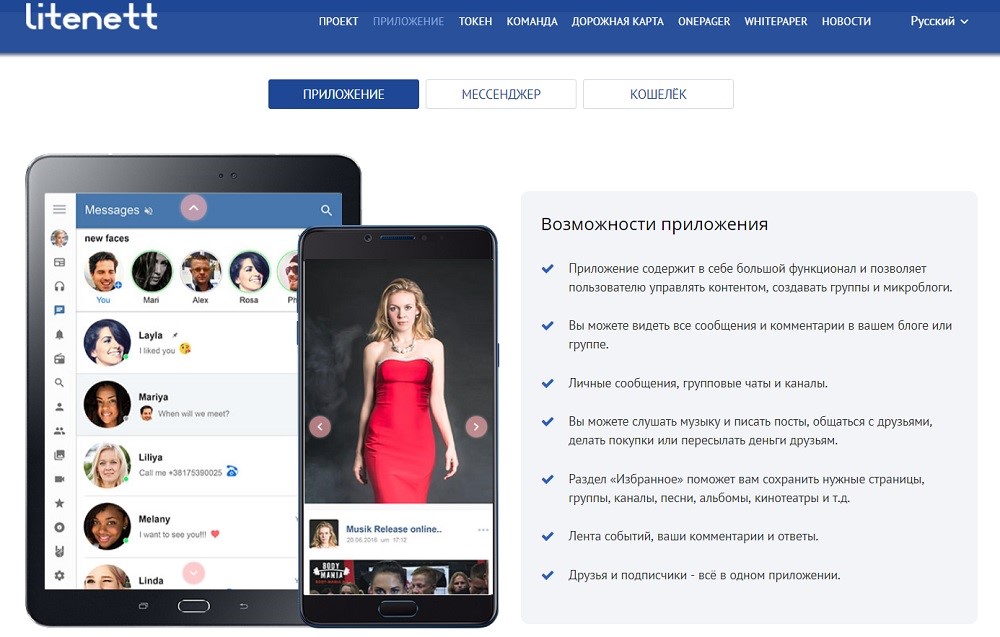Click the star favorites icon in sidebar

tap(59, 503)
